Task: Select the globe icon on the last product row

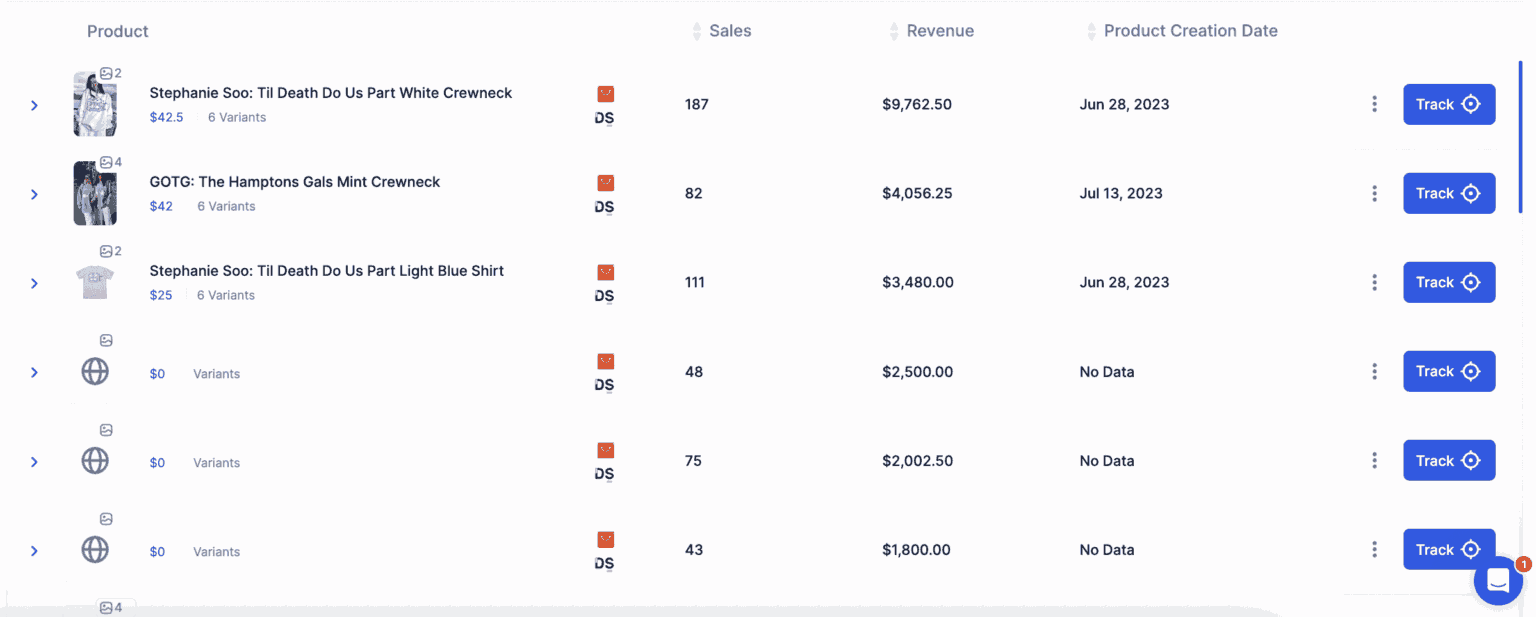Action: click(x=95, y=549)
